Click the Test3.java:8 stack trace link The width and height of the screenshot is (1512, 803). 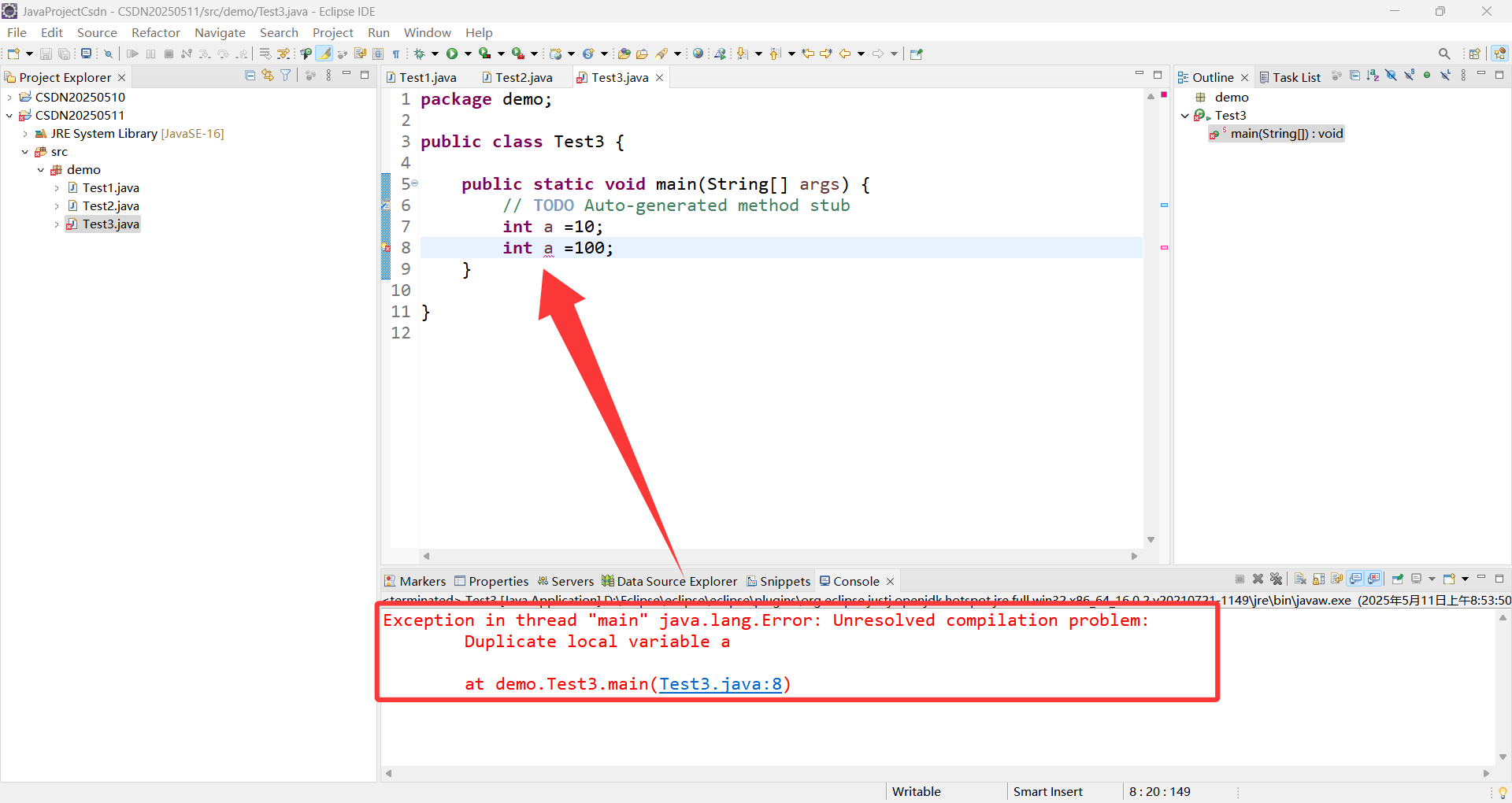coord(721,684)
